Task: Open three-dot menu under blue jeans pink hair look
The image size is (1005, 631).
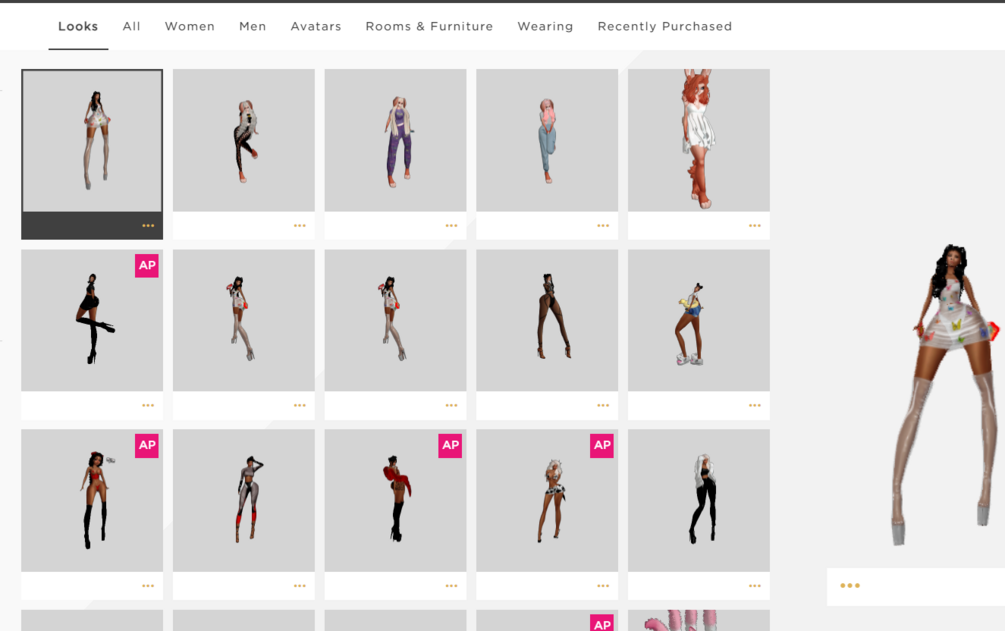Action: pos(603,226)
